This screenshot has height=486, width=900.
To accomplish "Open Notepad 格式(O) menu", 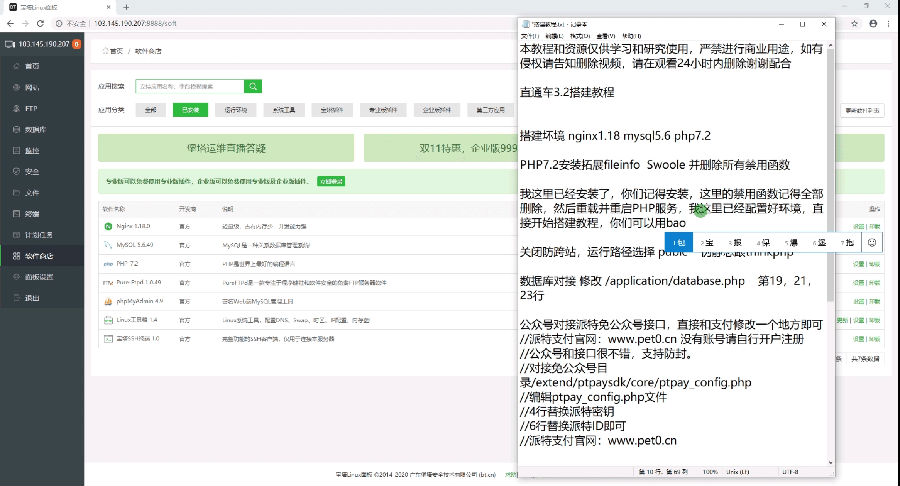I will (580, 36).
